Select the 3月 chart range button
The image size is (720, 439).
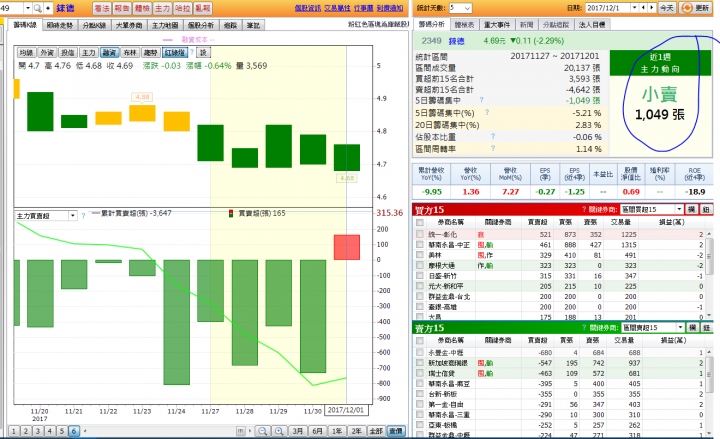(298, 431)
